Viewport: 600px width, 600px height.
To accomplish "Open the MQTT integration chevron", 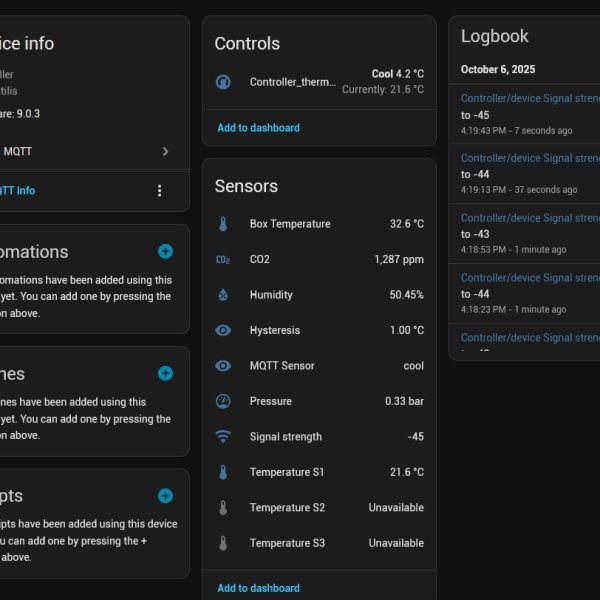I will (165, 152).
